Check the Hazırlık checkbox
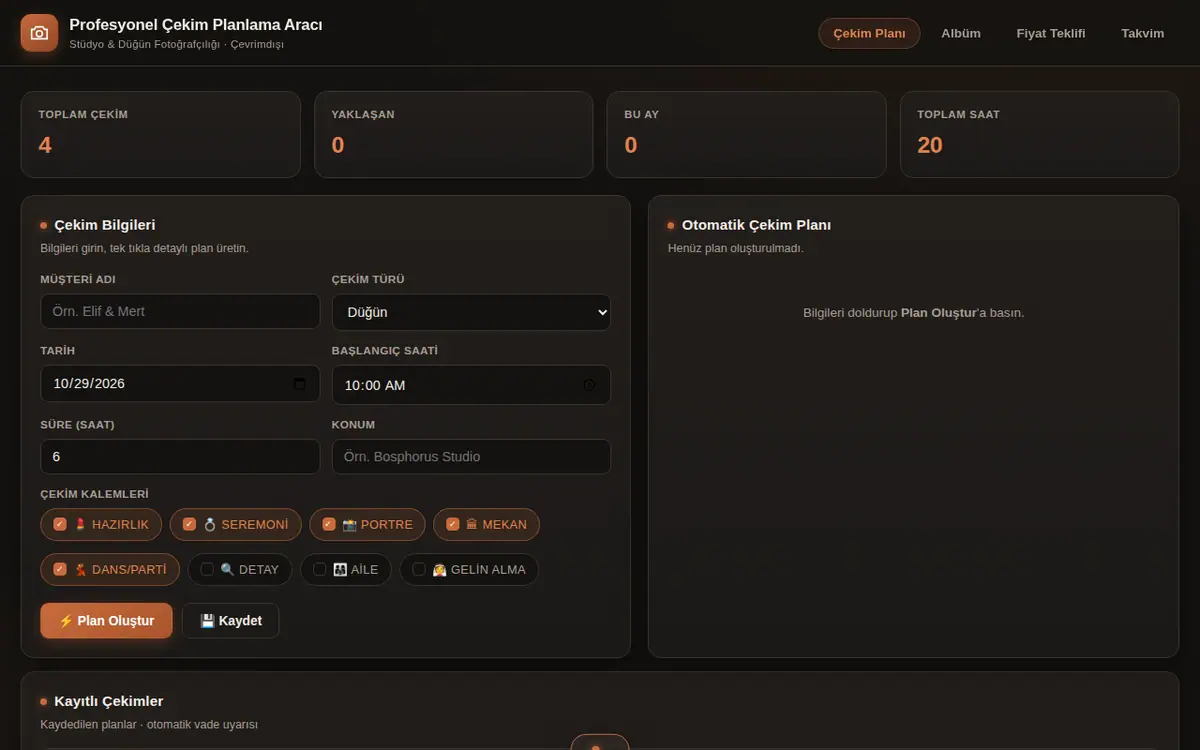 pyautogui.click(x=60, y=524)
